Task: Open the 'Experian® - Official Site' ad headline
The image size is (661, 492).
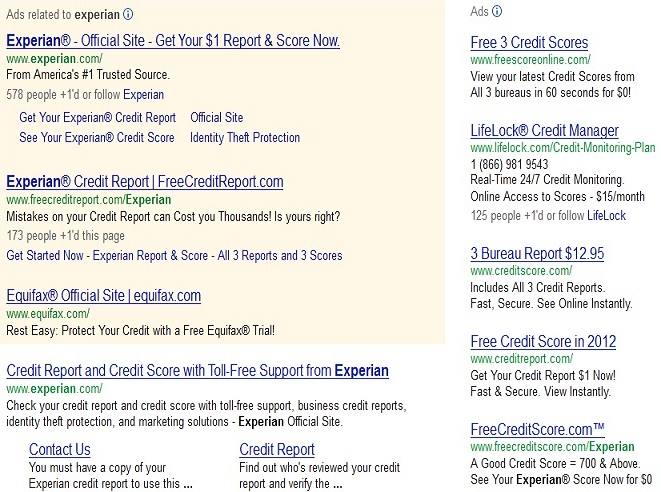Action: tap(173, 41)
